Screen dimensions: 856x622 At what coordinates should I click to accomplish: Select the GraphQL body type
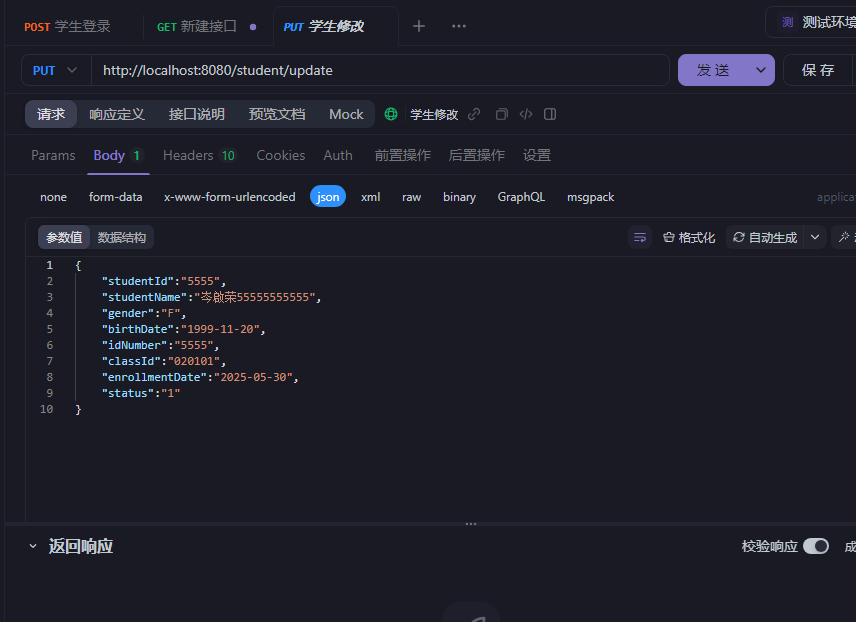tap(521, 197)
